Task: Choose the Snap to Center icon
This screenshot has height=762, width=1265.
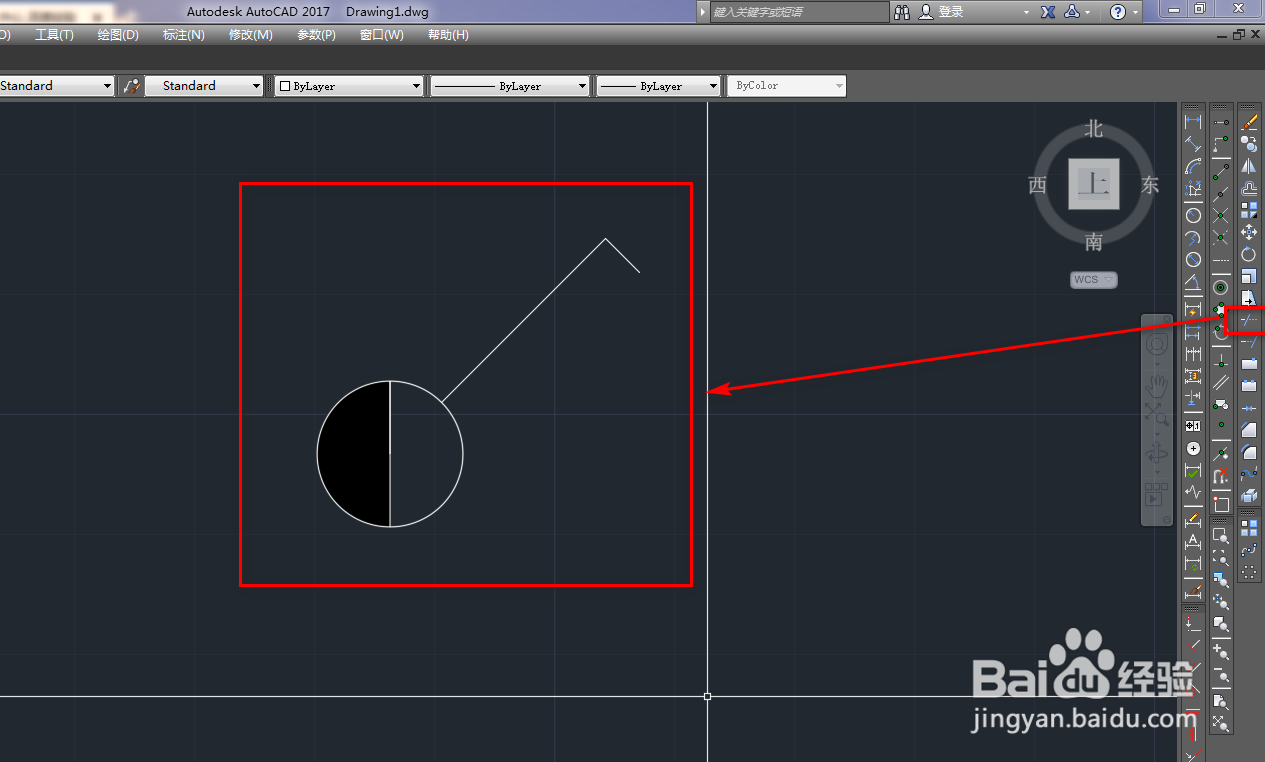Action: point(1221,287)
